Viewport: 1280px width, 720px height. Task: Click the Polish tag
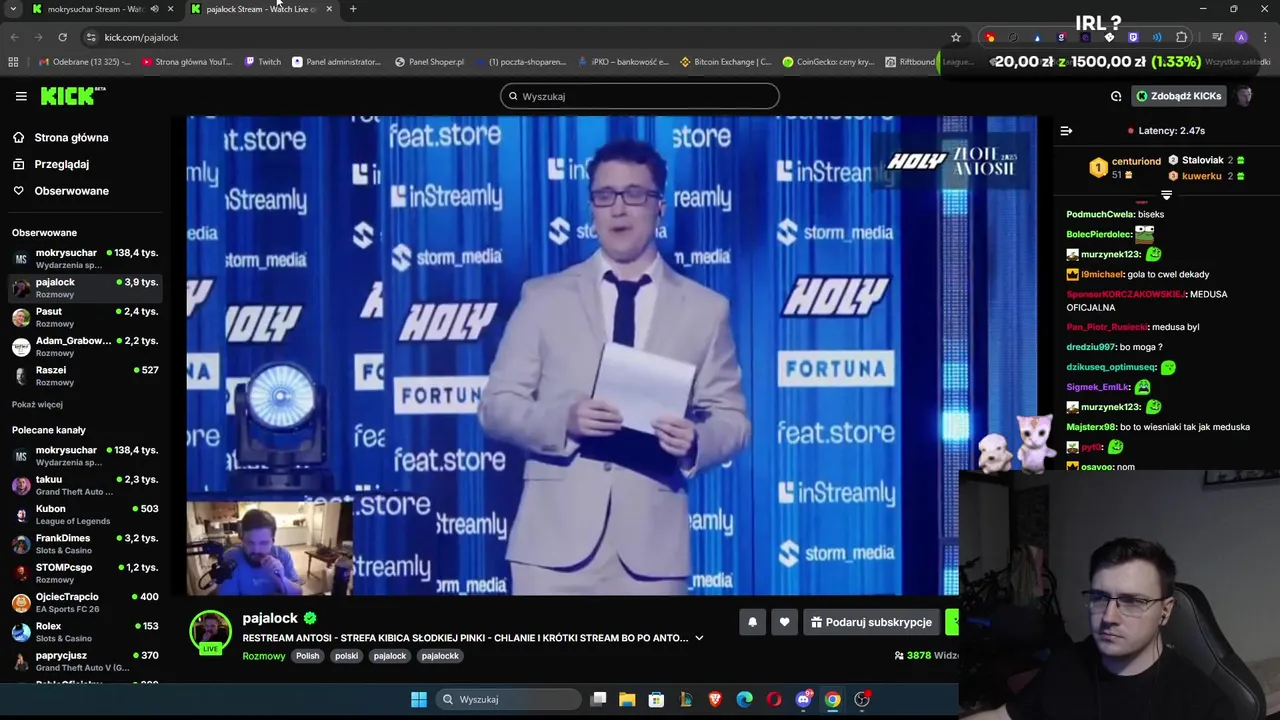(307, 656)
